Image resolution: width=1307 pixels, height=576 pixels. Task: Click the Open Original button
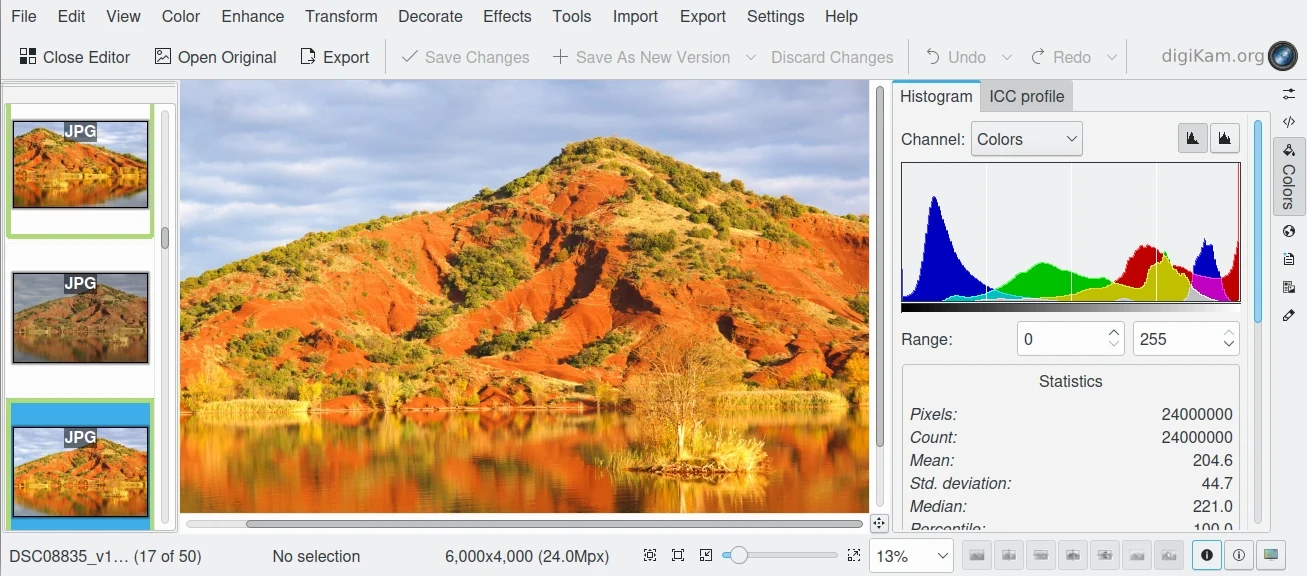(215, 57)
